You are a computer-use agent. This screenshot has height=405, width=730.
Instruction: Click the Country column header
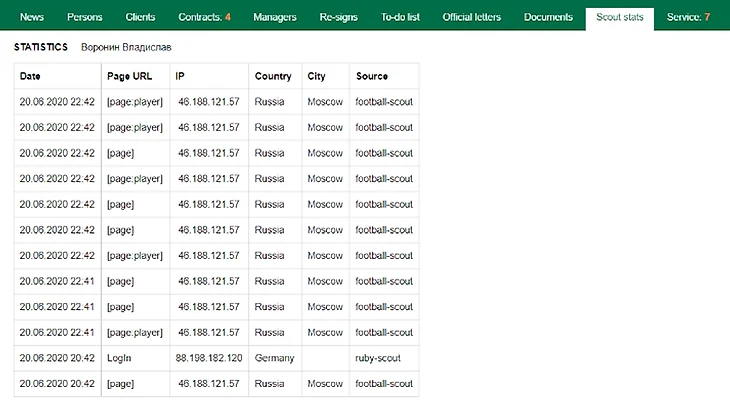click(x=273, y=77)
